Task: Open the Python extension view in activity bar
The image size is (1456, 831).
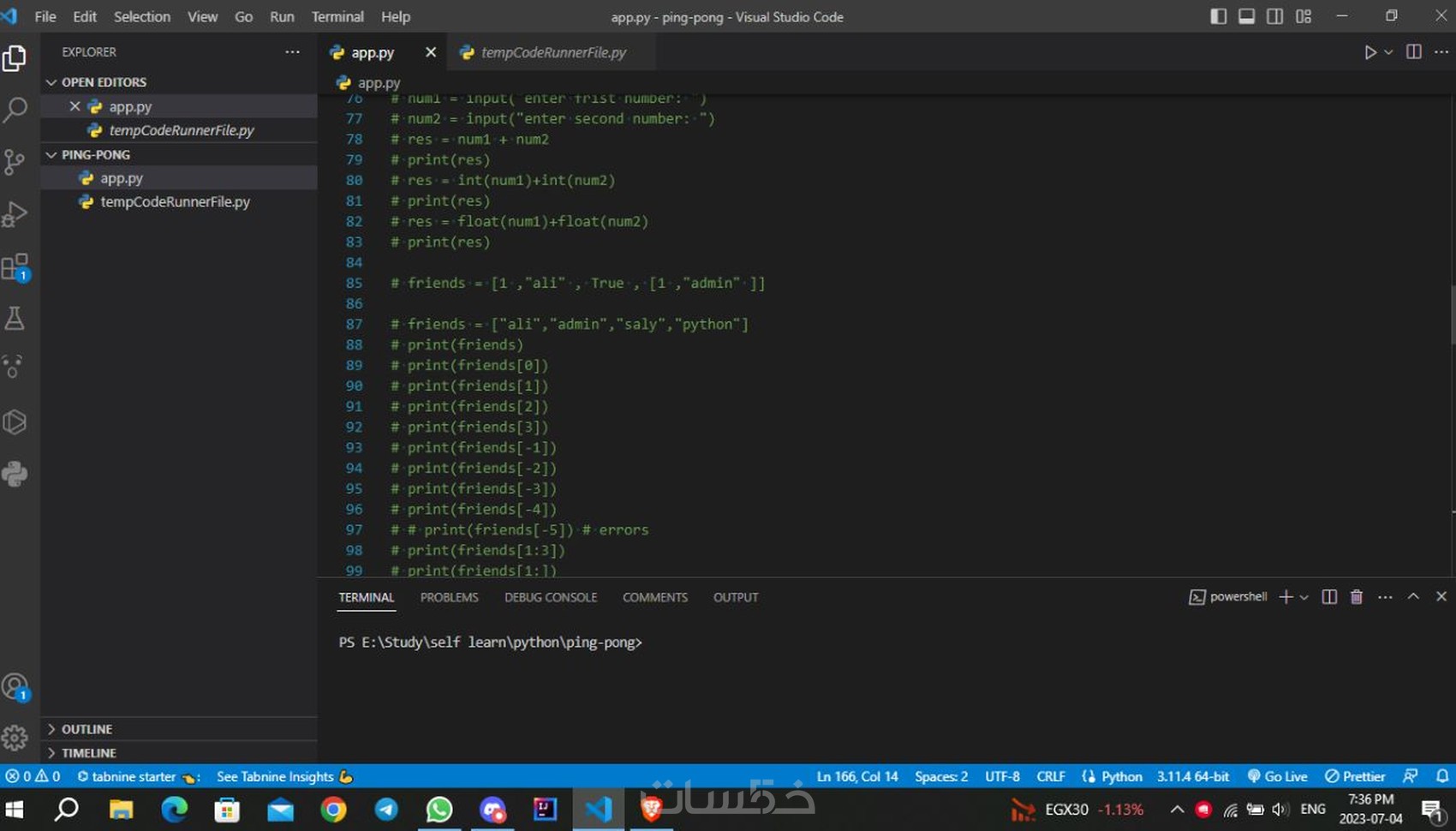Action: (15, 474)
